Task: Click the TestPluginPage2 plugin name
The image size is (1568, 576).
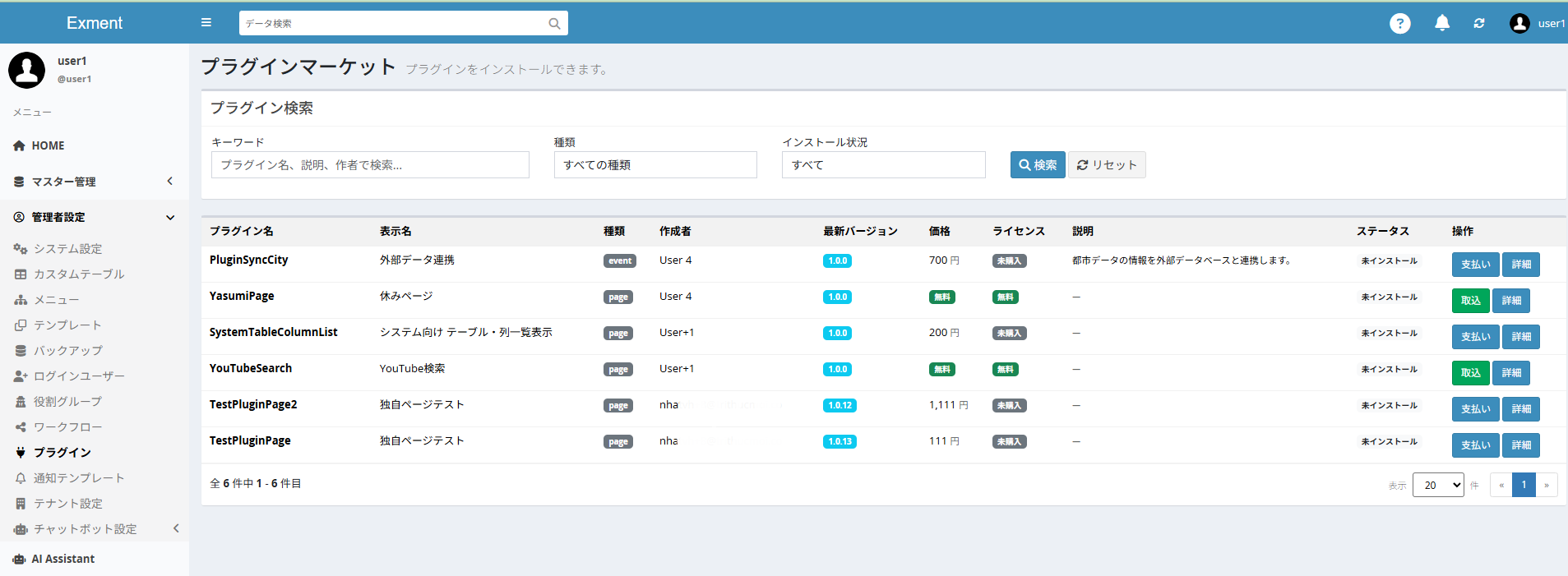Action: pyautogui.click(x=253, y=404)
